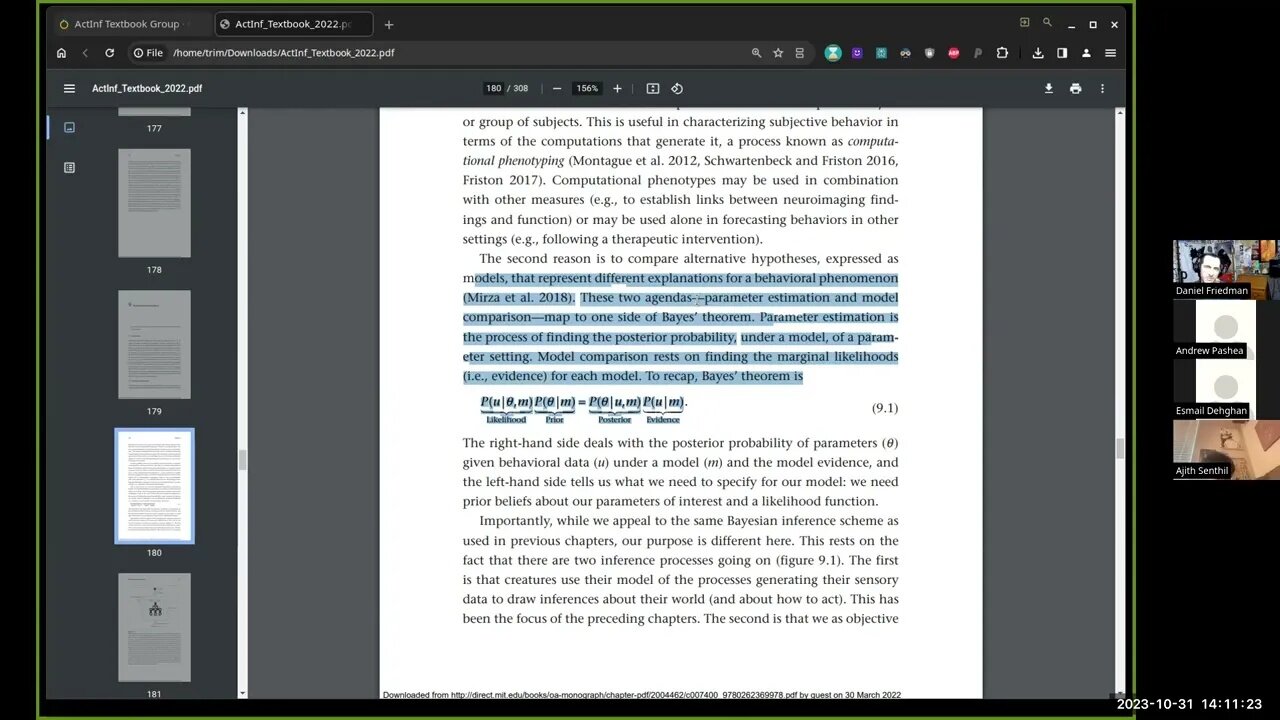Click the grey P extension icon
The width and height of the screenshot is (1280, 720).
click(977, 53)
